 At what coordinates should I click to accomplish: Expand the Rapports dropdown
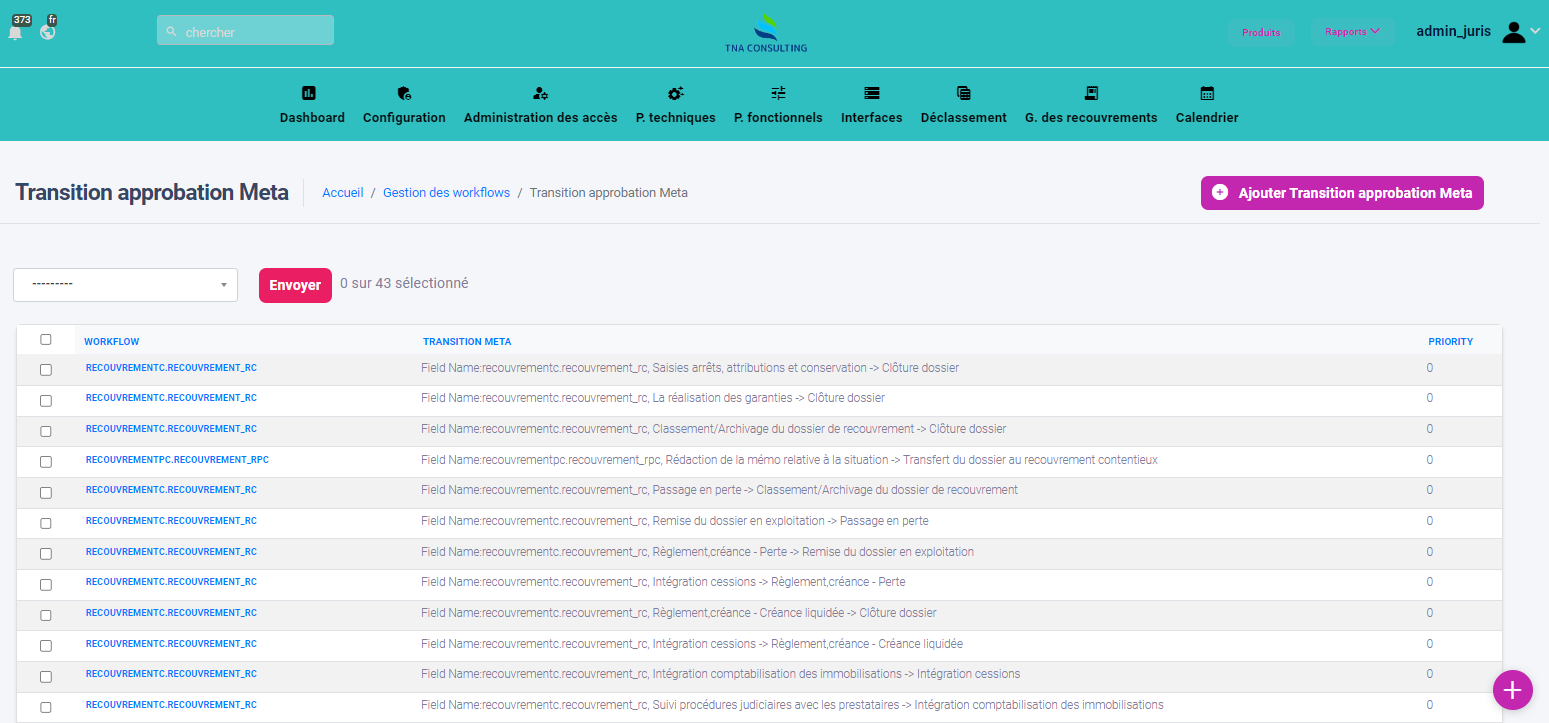(1352, 32)
